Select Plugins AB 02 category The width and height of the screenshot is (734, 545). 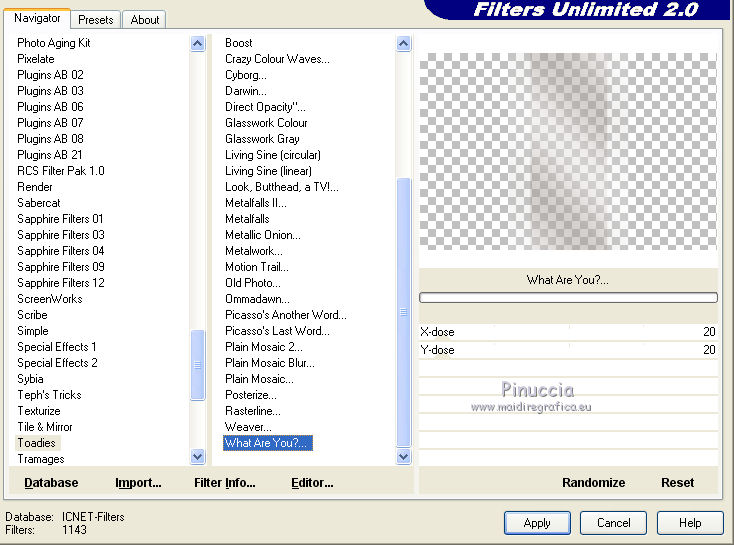pos(50,75)
